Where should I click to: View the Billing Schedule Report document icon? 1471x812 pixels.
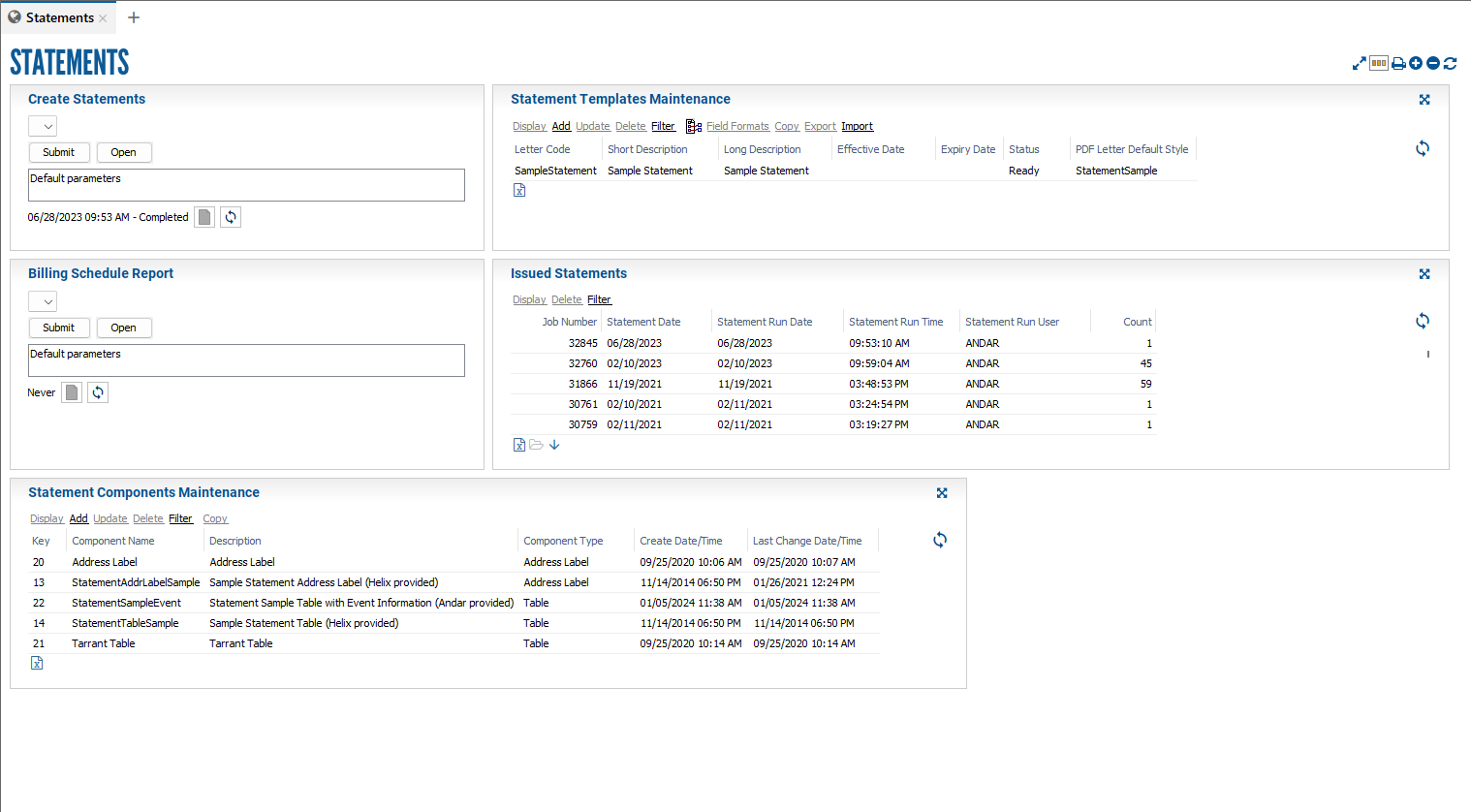pyautogui.click(x=72, y=392)
